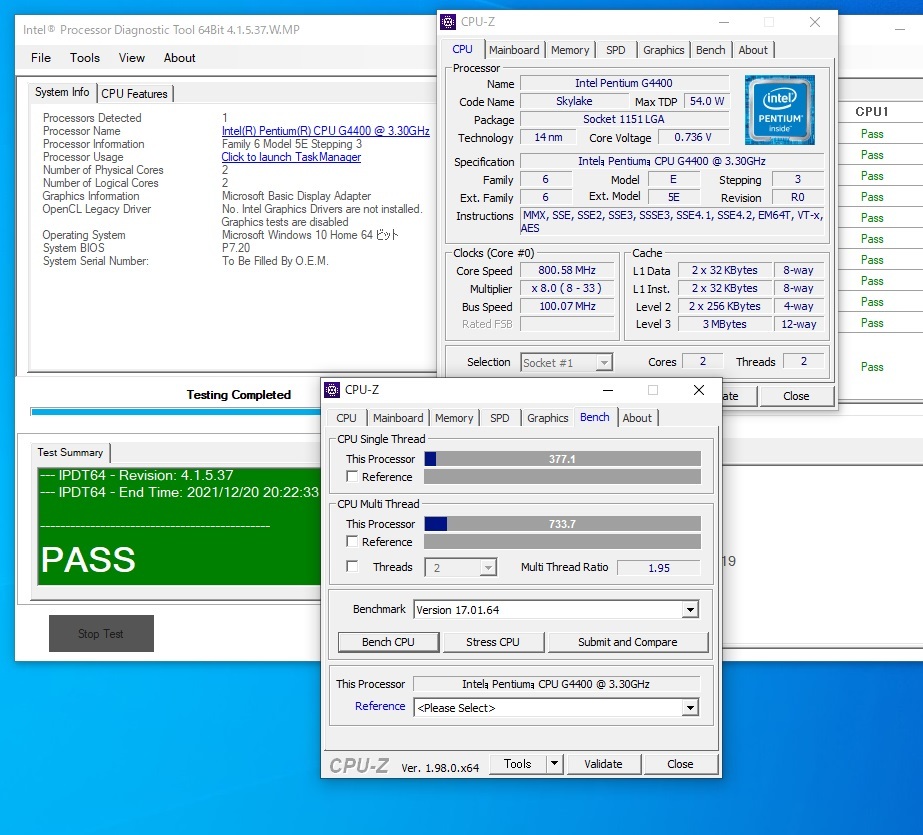Click to launch TaskManager link

(291, 157)
